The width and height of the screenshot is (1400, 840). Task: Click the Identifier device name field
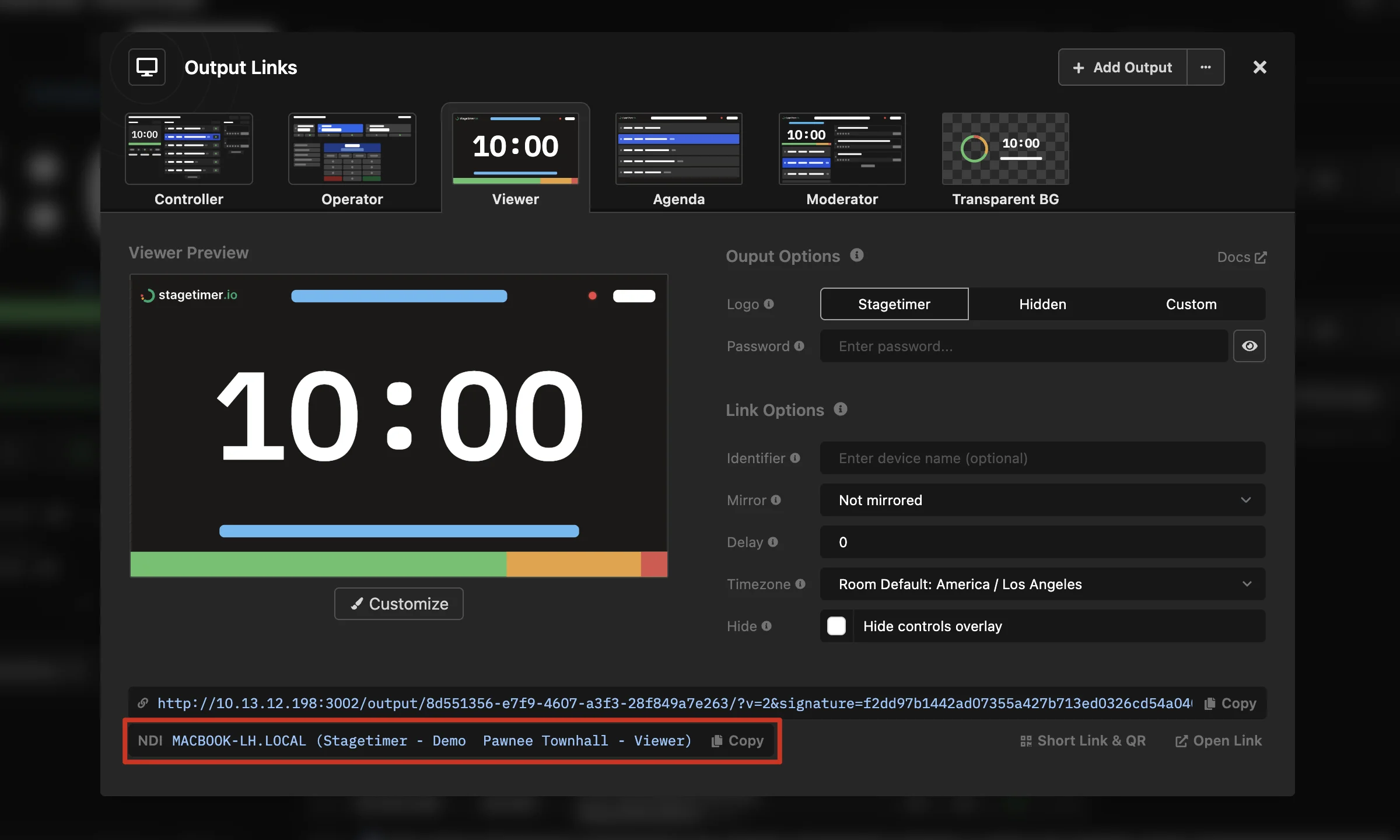click(1042, 458)
